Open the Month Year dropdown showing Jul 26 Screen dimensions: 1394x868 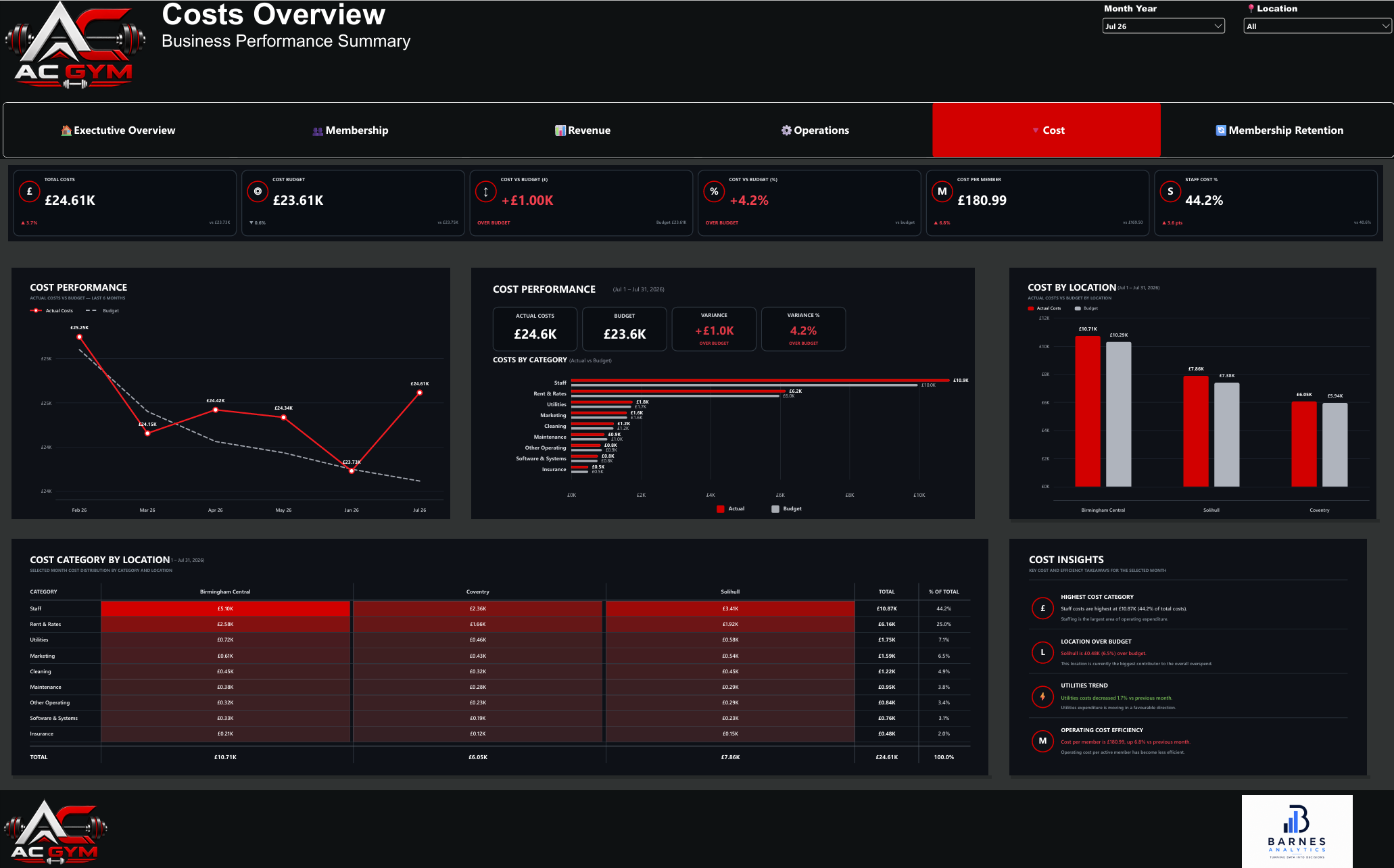[x=1163, y=26]
